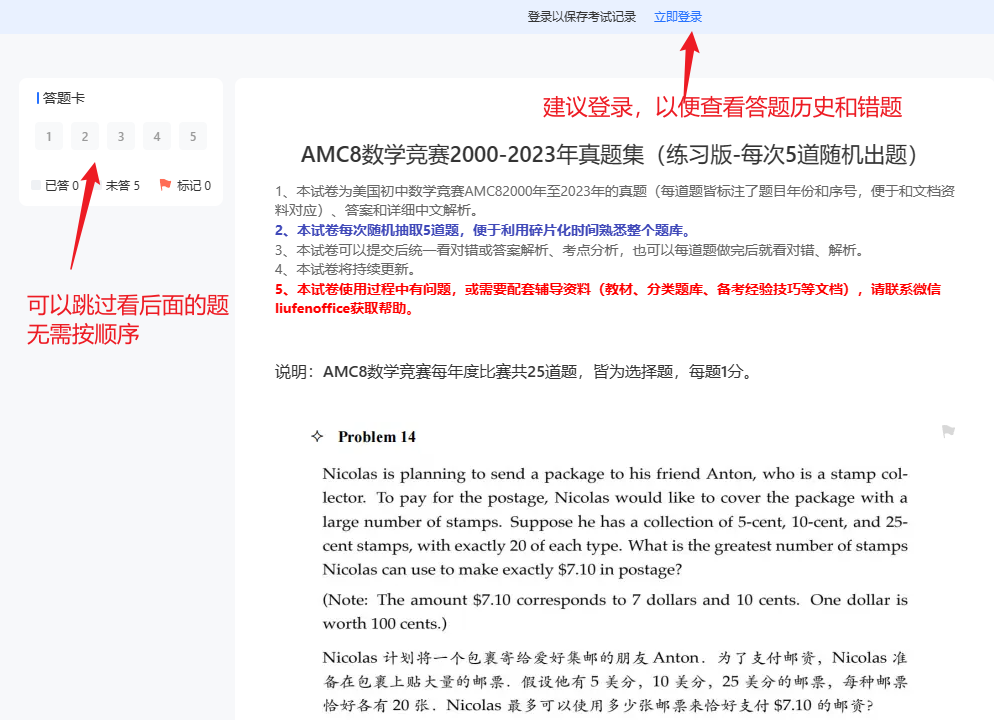Click the Note about $7.10 in postage

click(x=615, y=612)
